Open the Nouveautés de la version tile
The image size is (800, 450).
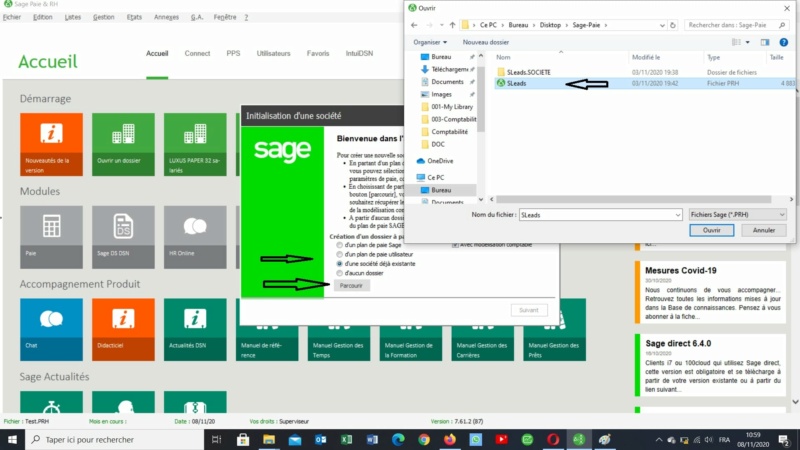point(51,144)
